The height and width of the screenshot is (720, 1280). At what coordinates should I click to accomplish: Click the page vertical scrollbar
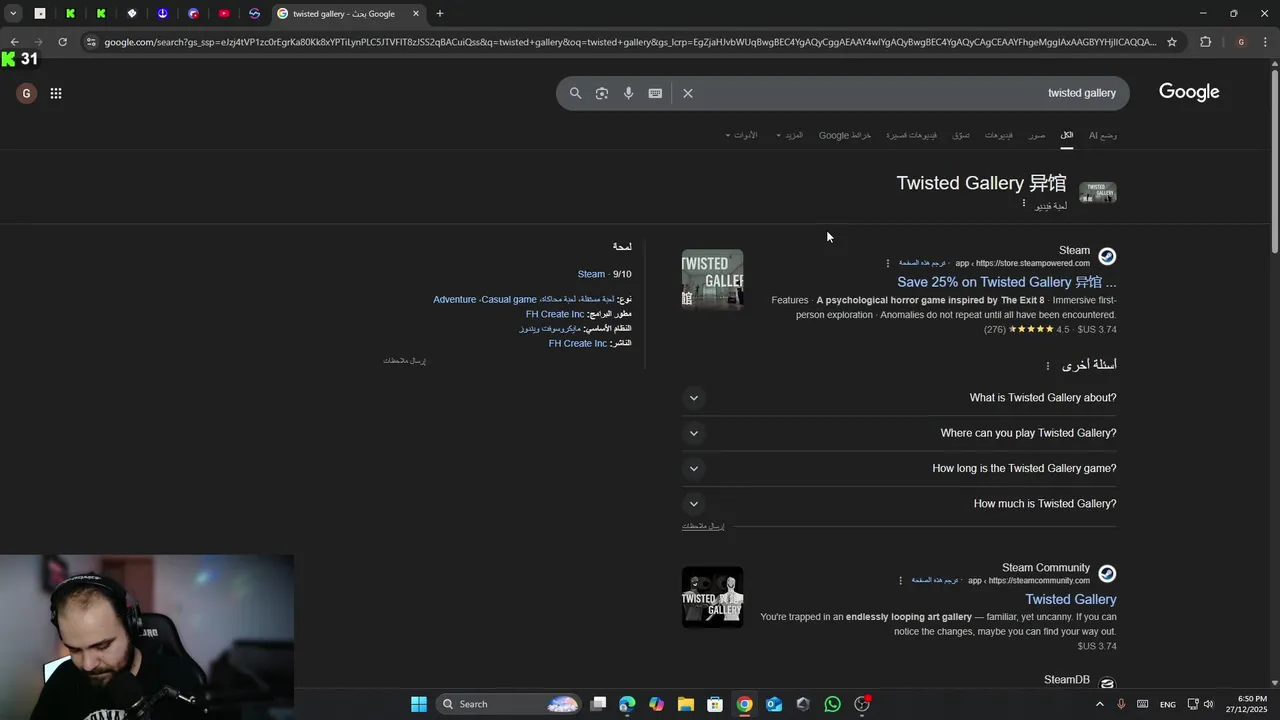coord(1274,160)
